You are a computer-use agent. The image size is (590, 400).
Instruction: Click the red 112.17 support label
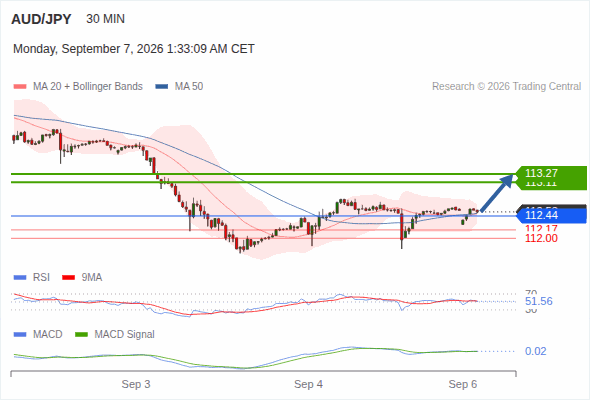[541, 228]
